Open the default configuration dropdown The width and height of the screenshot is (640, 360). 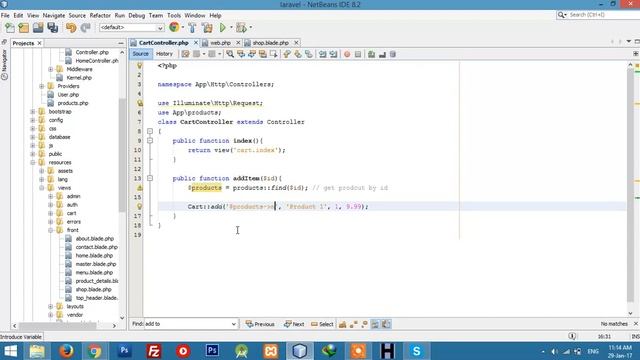coord(131,27)
